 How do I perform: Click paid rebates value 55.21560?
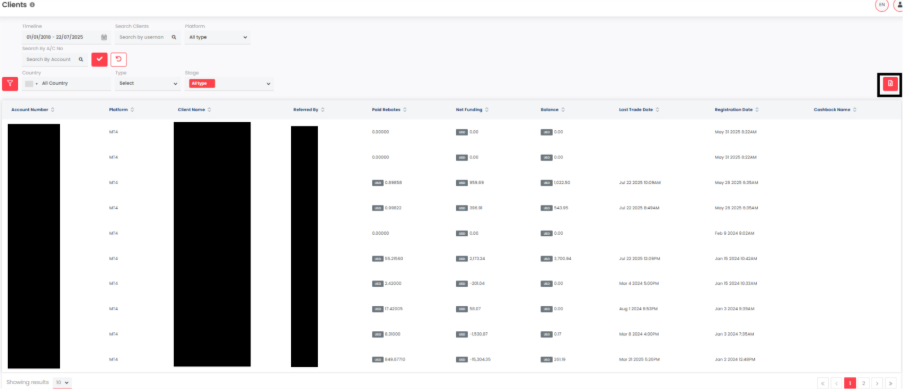tap(394, 259)
